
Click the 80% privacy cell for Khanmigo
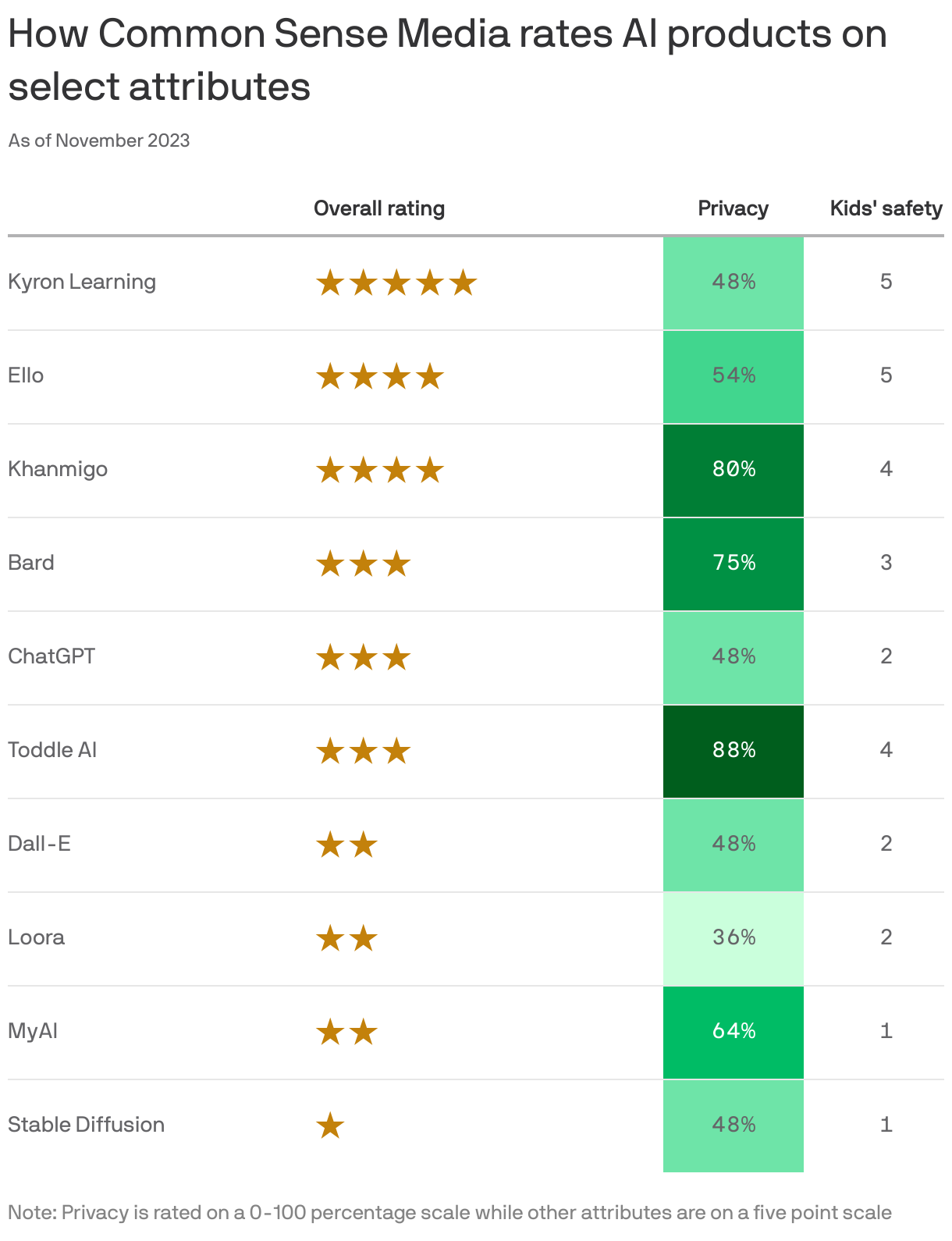pyautogui.click(x=734, y=471)
